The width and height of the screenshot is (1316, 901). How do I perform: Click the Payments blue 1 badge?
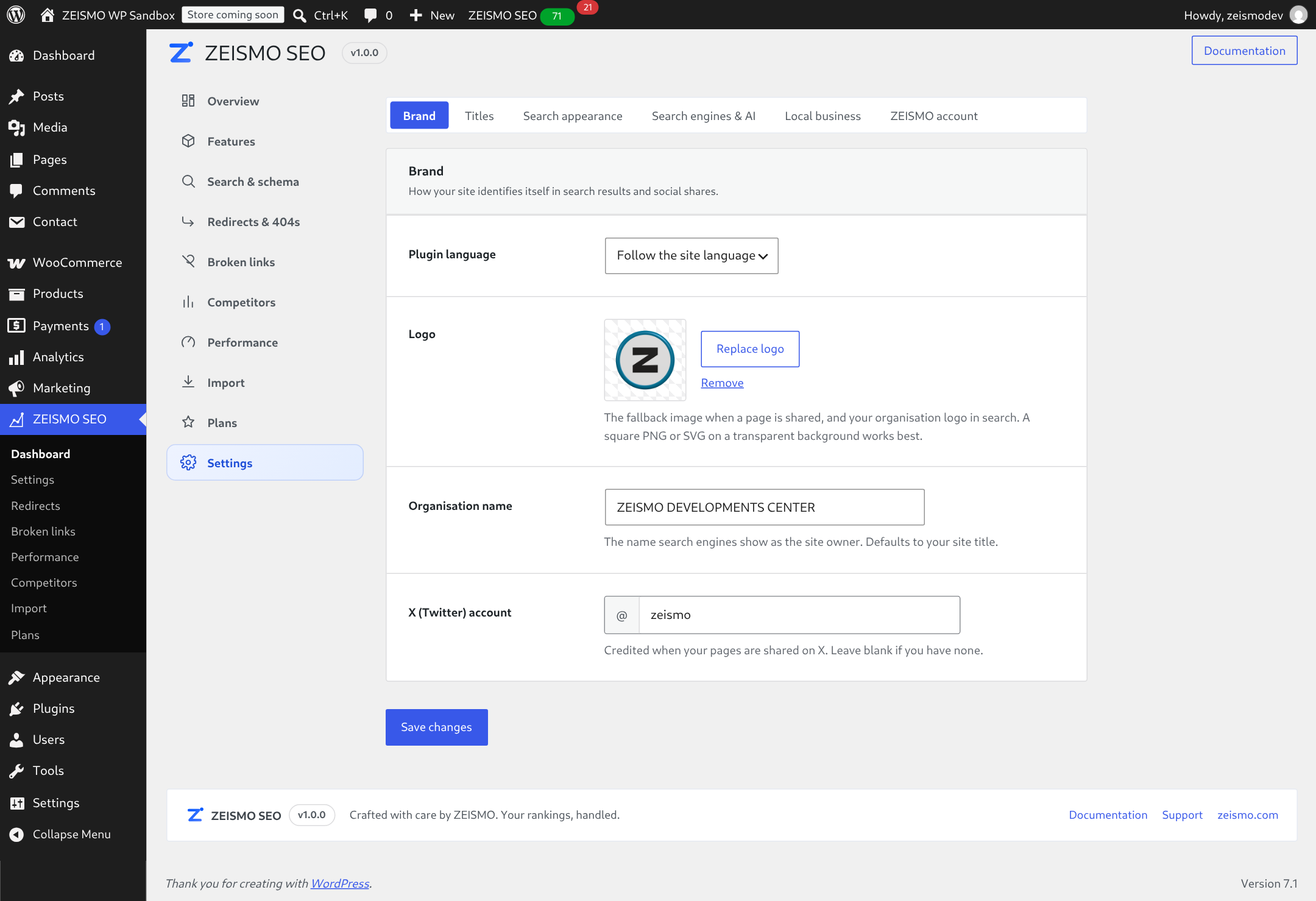(102, 327)
